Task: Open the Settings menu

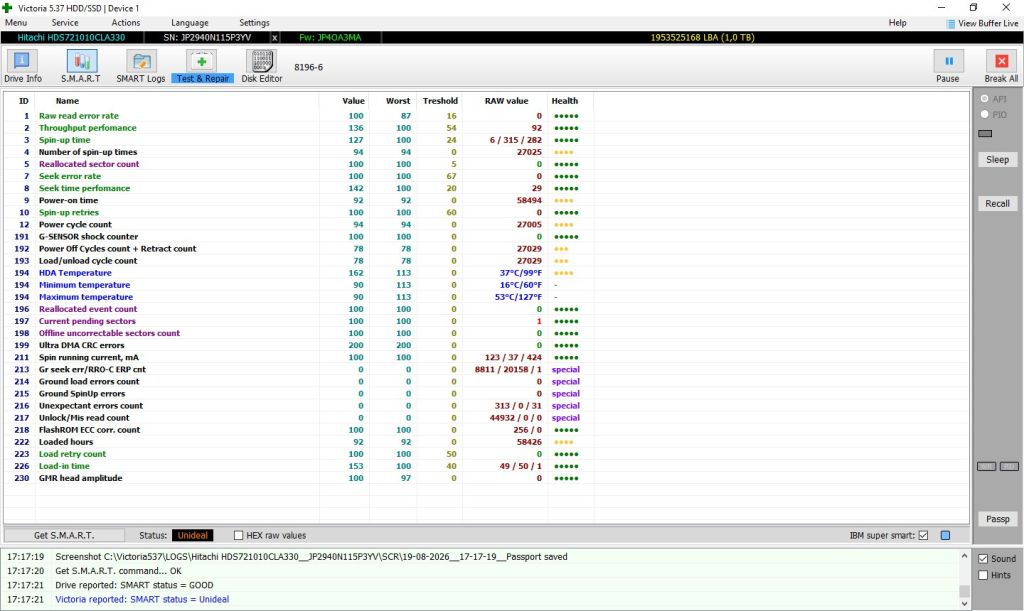Action: tap(254, 23)
